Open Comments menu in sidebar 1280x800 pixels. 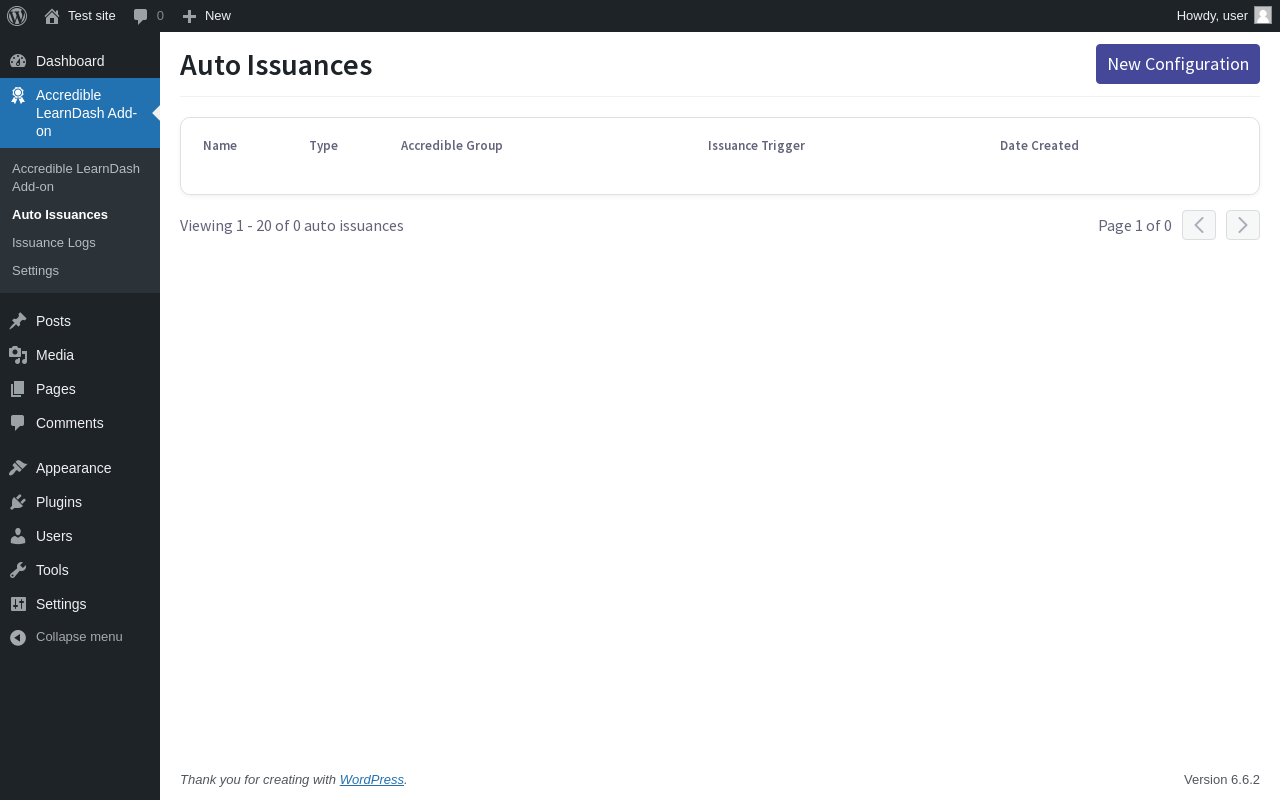pyautogui.click(x=80, y=423)
